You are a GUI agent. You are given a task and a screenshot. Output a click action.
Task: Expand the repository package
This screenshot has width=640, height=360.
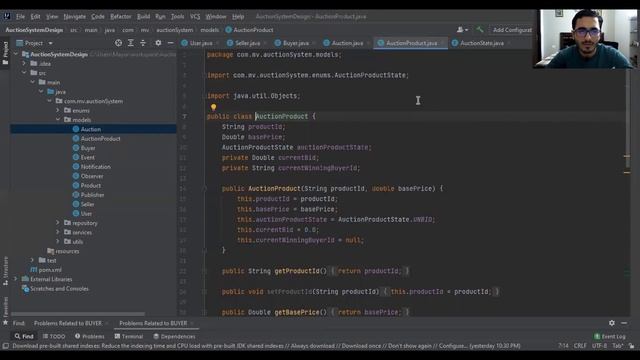tap(58, 223)
